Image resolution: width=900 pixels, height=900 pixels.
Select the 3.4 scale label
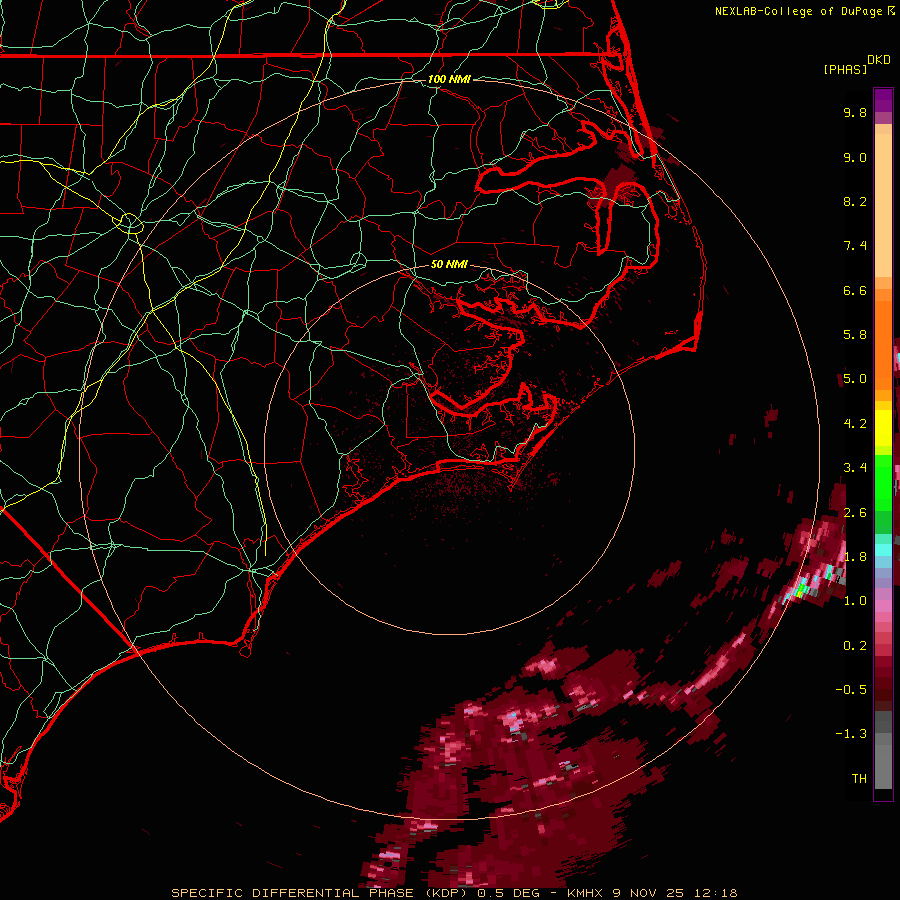855,468
